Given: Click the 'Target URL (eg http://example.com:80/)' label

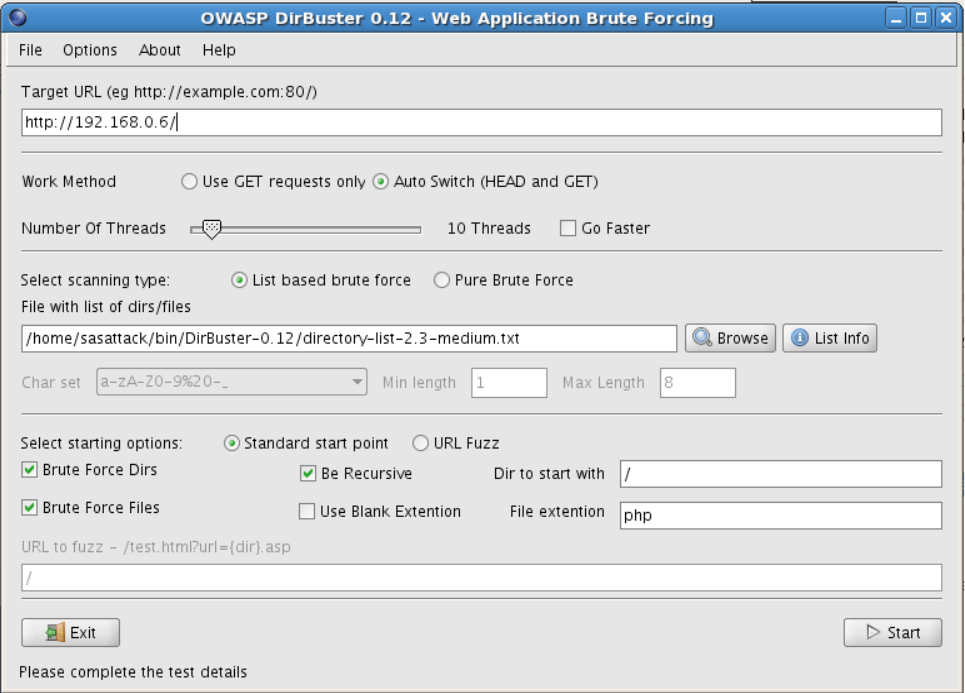Looking at the screenshot, I should (x=169, y=92).
